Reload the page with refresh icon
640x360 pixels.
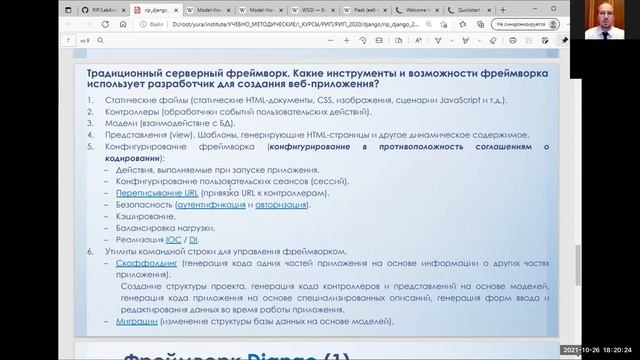click(105, 24)
